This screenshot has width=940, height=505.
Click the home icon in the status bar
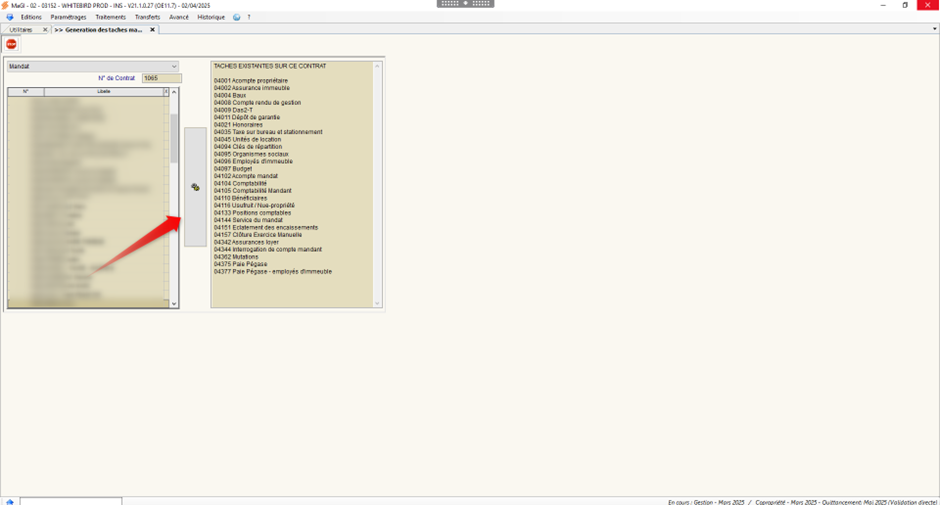coord(10,501)
